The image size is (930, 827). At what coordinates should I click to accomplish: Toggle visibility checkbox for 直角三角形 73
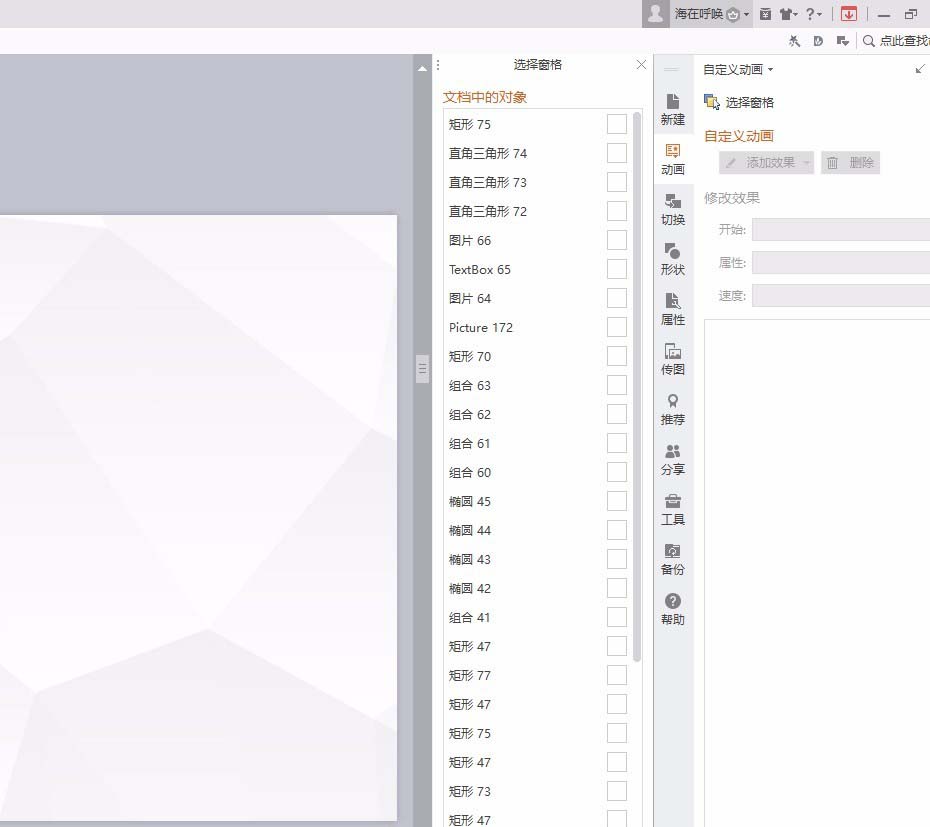(617, 182)
